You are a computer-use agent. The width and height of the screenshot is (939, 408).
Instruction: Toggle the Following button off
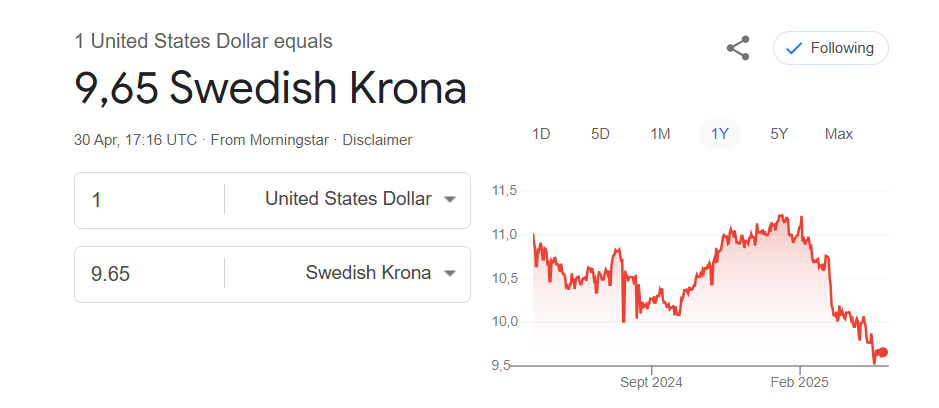831,48
